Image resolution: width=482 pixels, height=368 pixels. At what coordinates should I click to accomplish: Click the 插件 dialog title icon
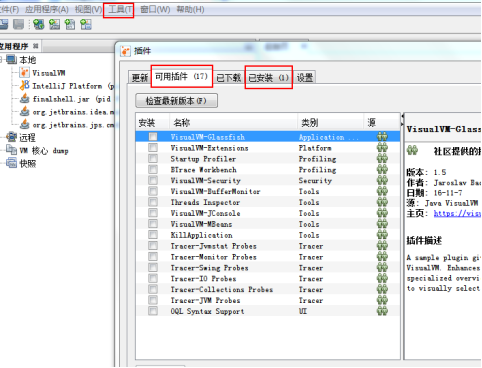click(126, 51)
